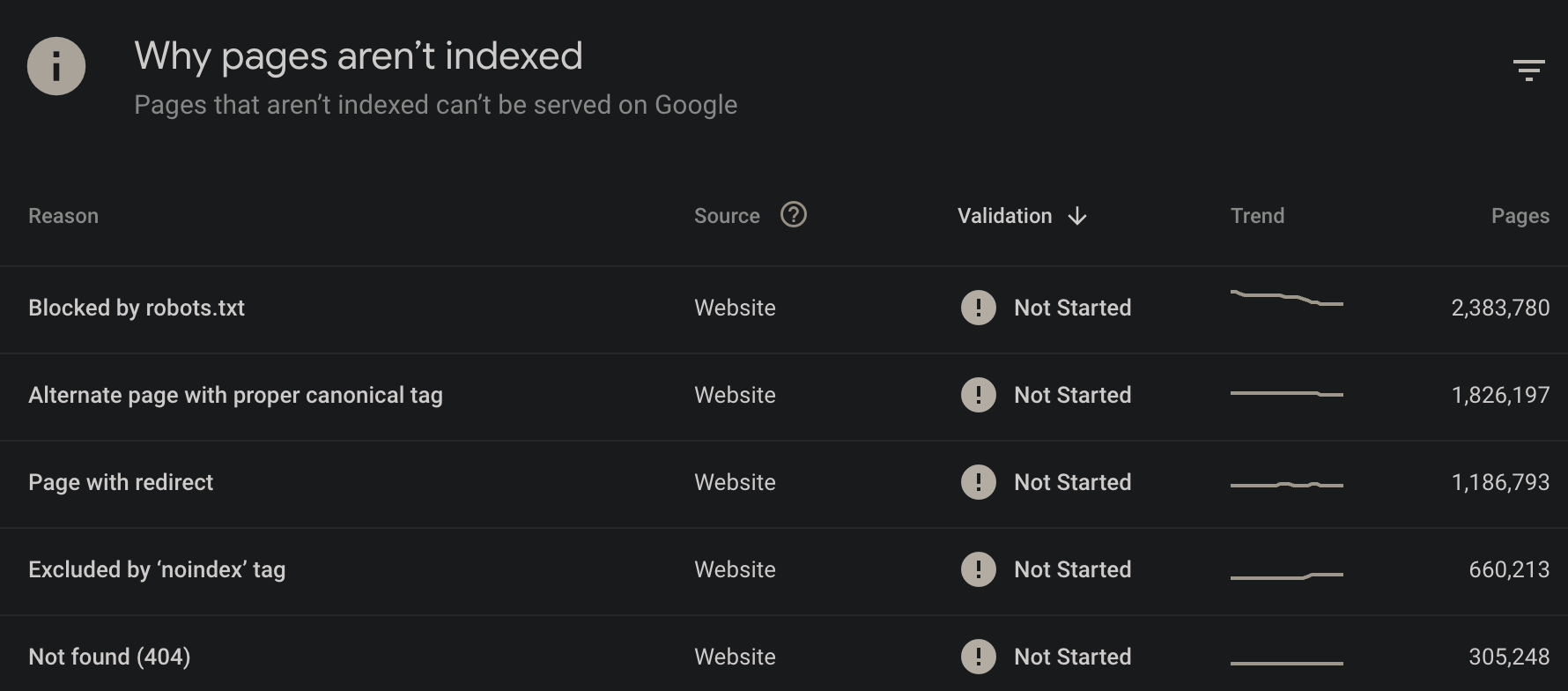Screen dimensions: 1568x691
Task: Click warning icon for Excluded by noindex
Action: click(x=978, y=569)
